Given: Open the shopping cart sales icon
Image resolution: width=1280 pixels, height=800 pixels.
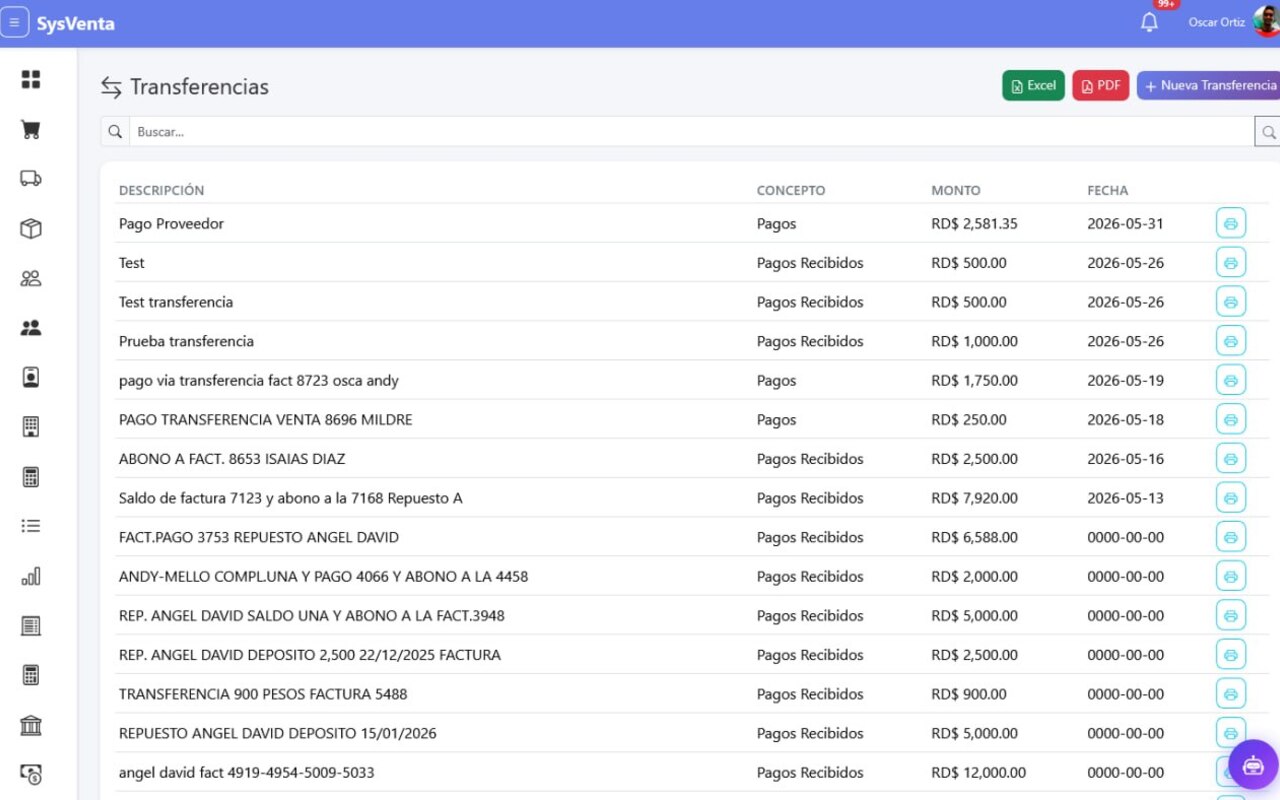Looking at the screenshot, I should click(x=31, y=129).
